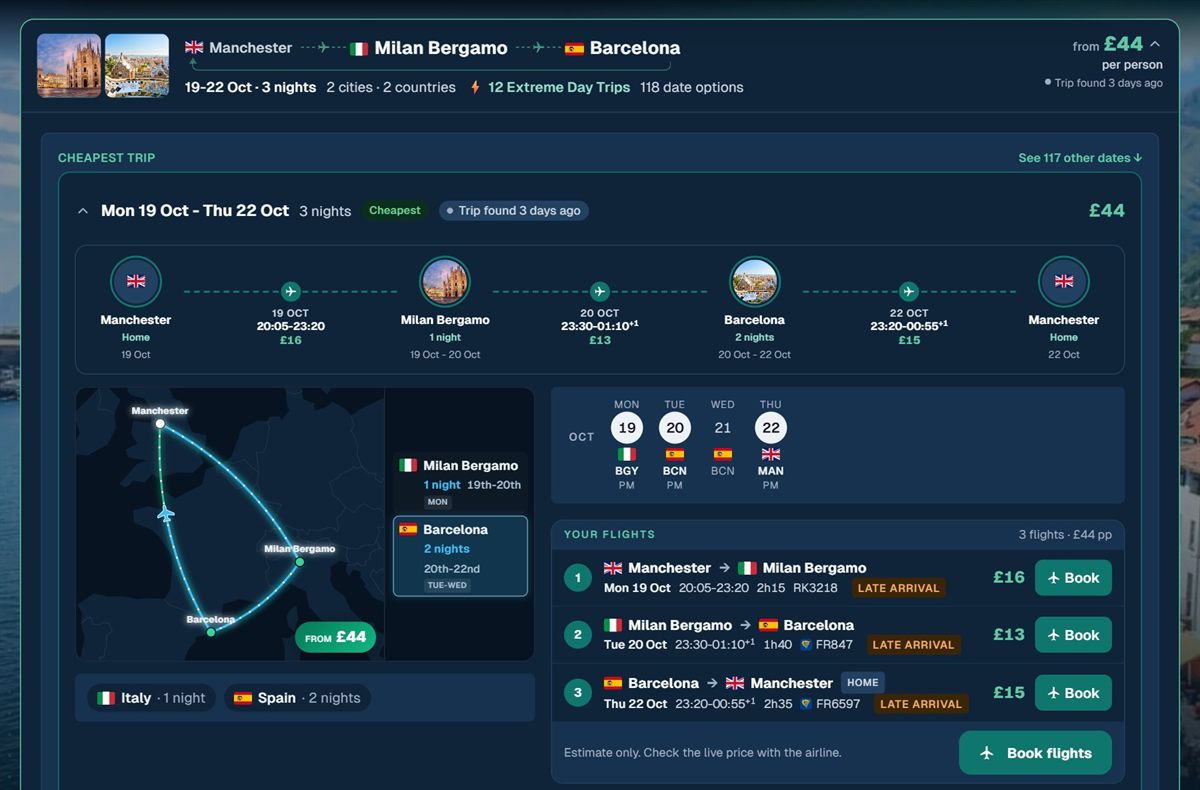Image resolution: width=1200 pixels, height=790 pixels.
Task: Click the FROM £44 badge on the map
Action: (335, 638)
